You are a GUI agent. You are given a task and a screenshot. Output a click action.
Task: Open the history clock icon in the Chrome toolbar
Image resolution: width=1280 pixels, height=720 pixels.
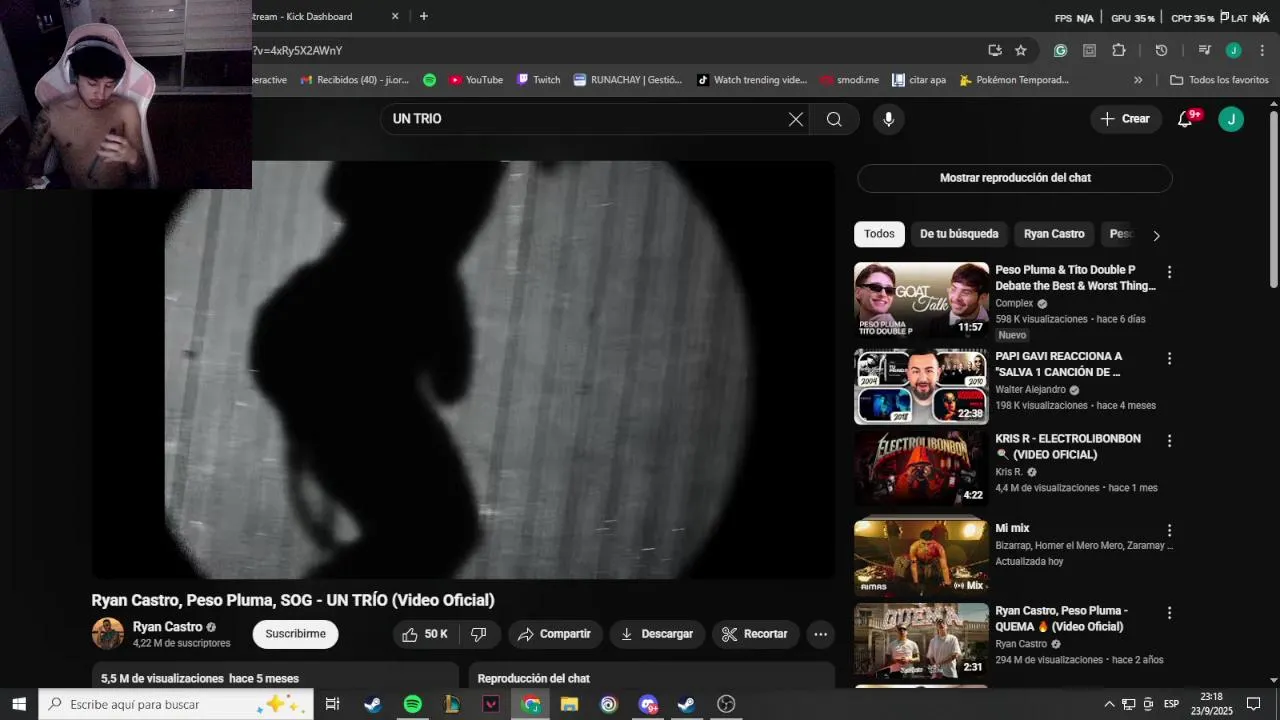1161,50
